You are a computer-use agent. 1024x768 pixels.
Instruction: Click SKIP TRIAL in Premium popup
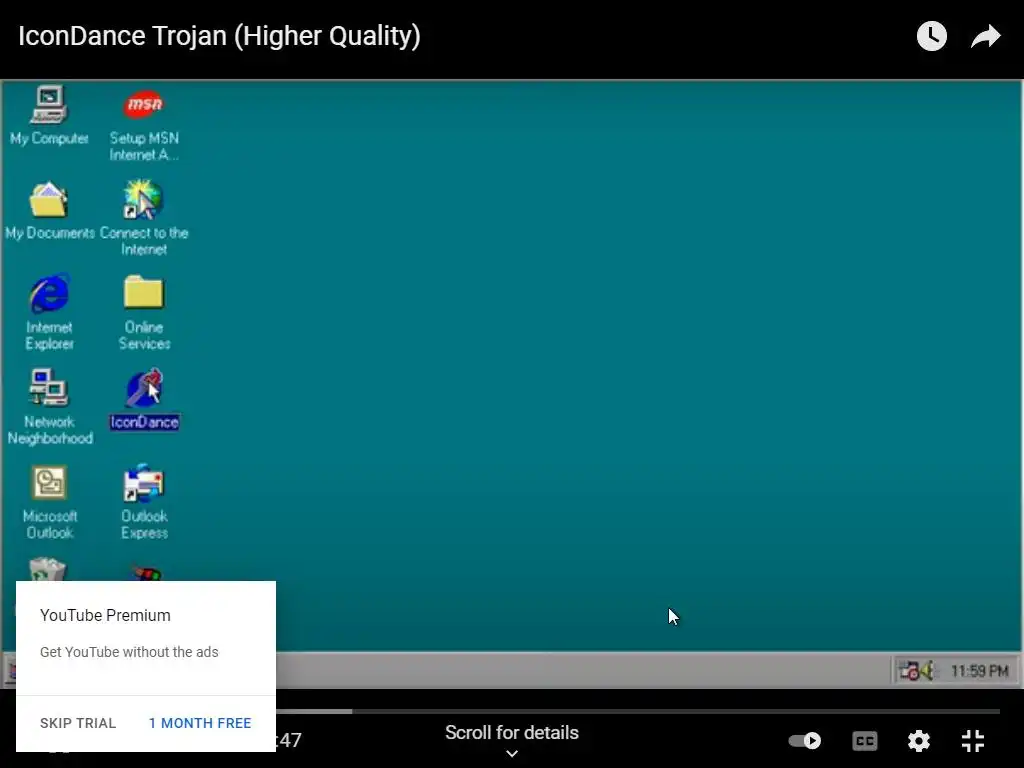coord(78,723)
